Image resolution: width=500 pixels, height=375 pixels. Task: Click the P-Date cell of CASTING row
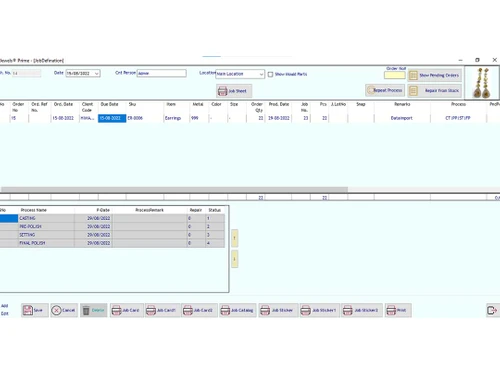click(x=93, y=218)
